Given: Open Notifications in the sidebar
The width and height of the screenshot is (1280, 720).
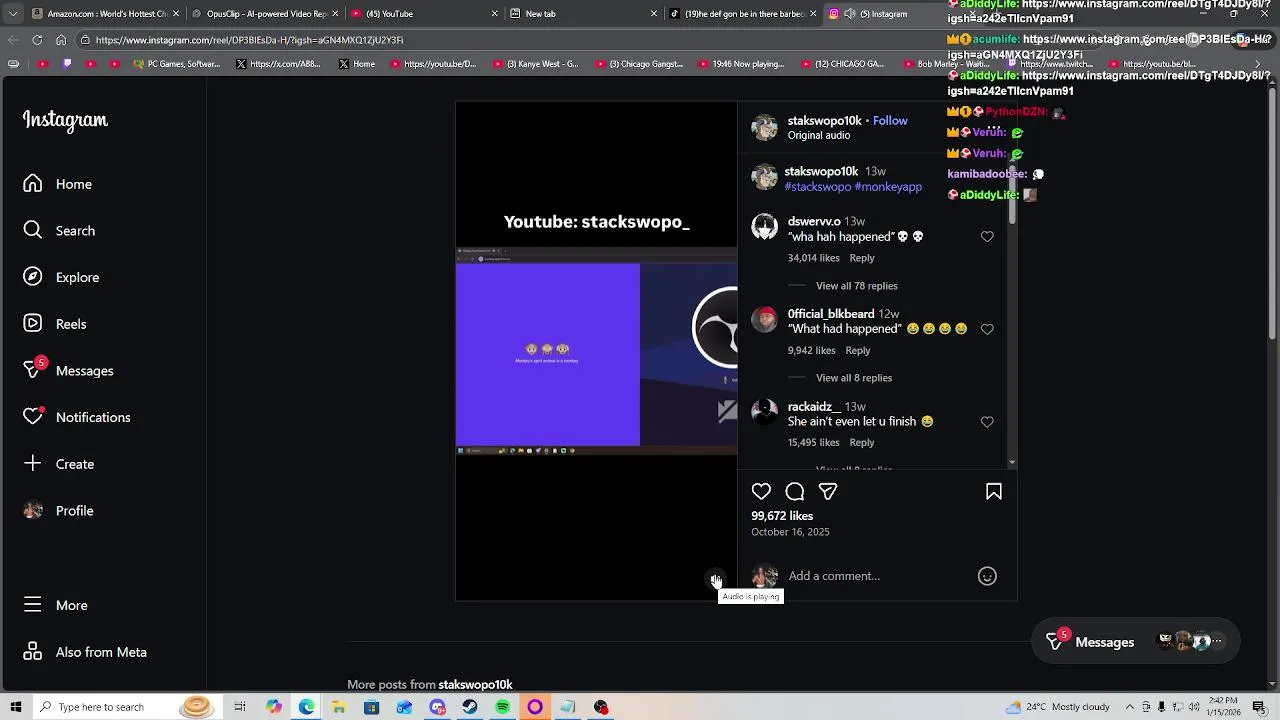Looking at the screenshot, I should click(77, 417).
